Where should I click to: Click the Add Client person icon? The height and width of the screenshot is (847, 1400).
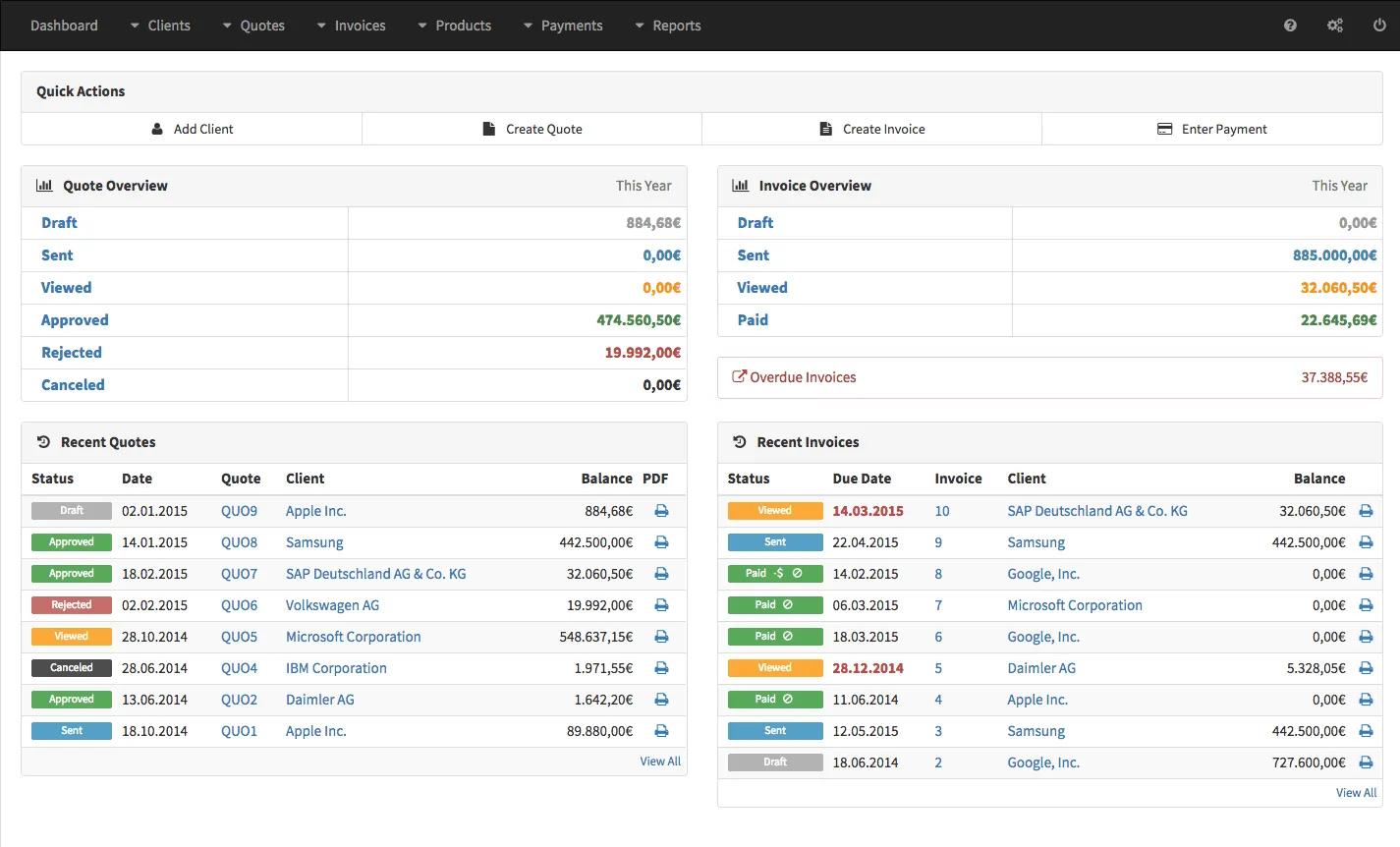click(157, 129)
